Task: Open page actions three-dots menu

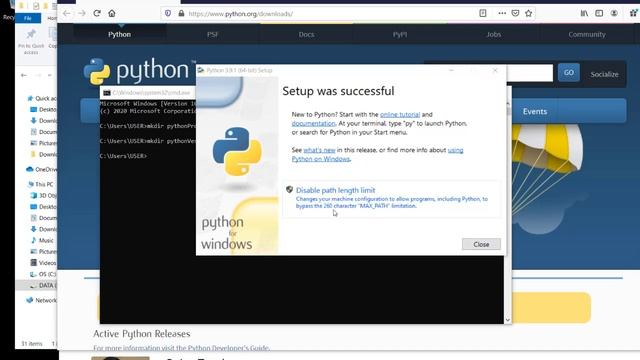Action: pos(502,13)
